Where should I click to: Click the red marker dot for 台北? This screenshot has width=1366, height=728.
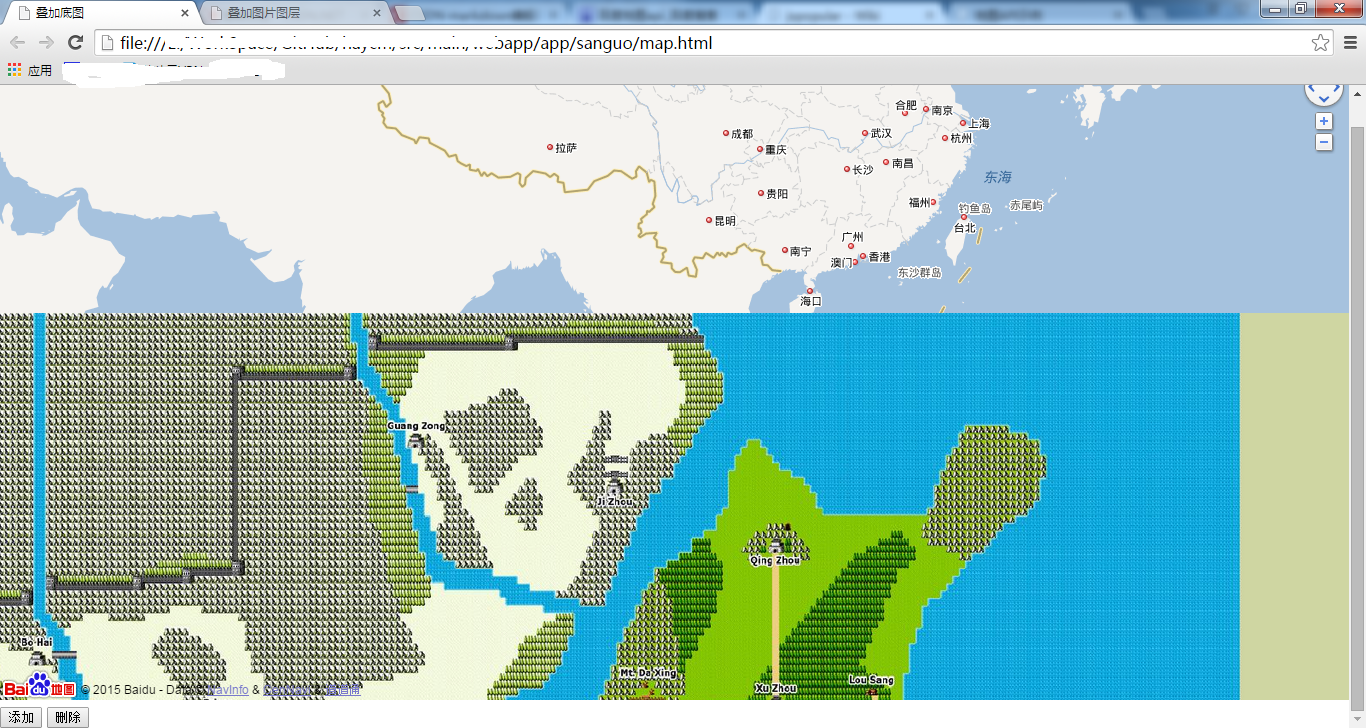(964, 217)
